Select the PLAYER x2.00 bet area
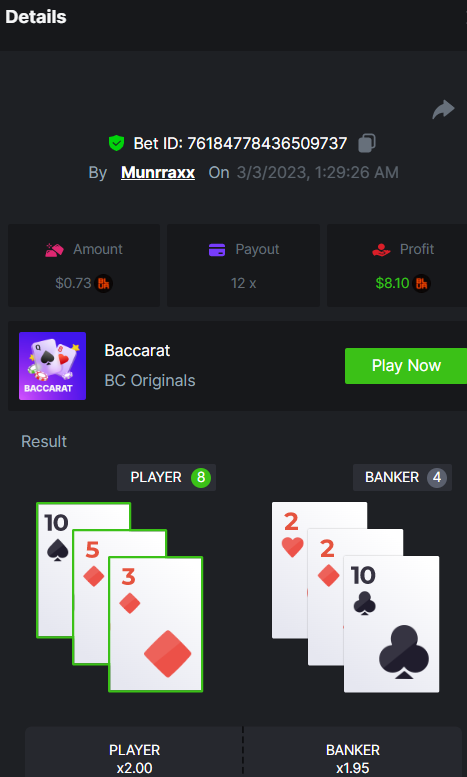This screenshot has height=777, width=467. click(134, 752)
